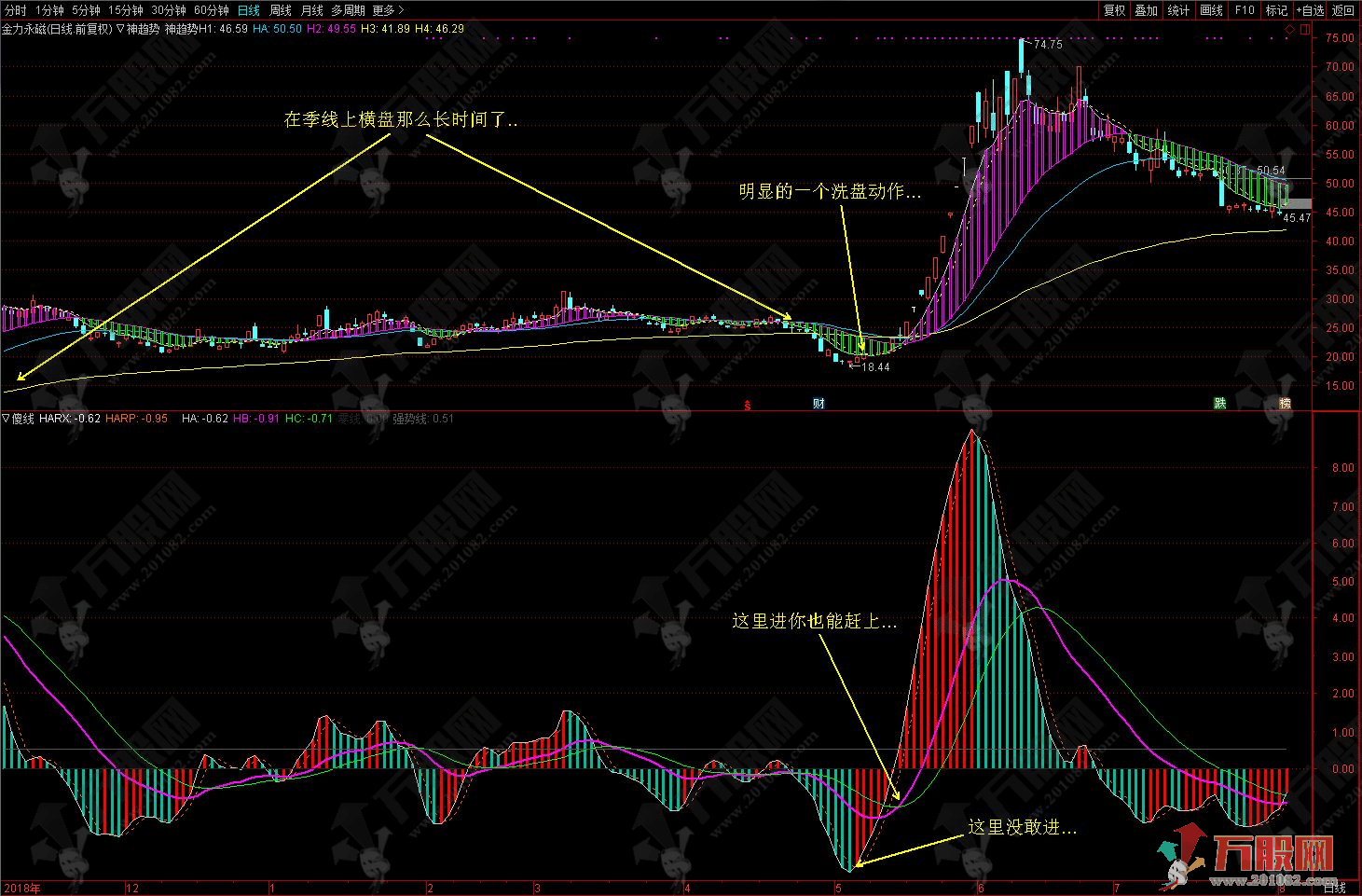Click the month 12 marker on time axis

(x=132, y=889)
